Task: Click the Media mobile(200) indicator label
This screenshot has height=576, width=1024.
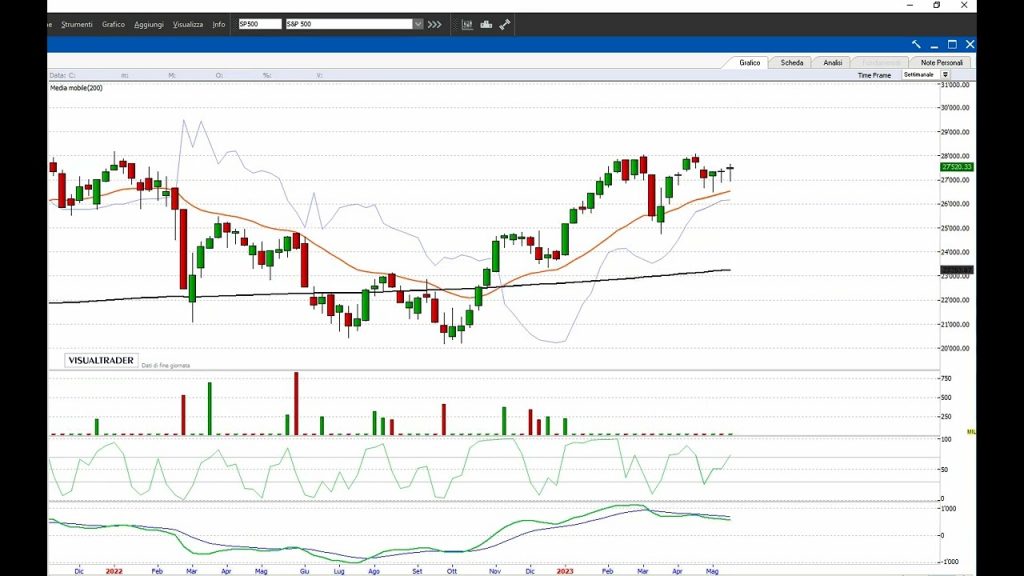Action: 76,88
